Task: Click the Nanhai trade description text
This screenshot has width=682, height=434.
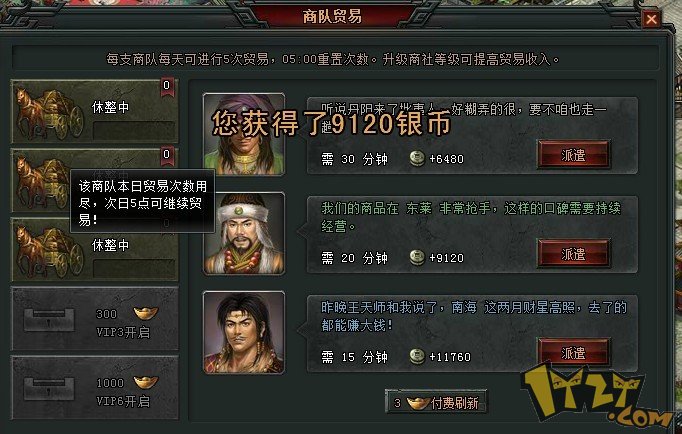Action: point(474,317)
